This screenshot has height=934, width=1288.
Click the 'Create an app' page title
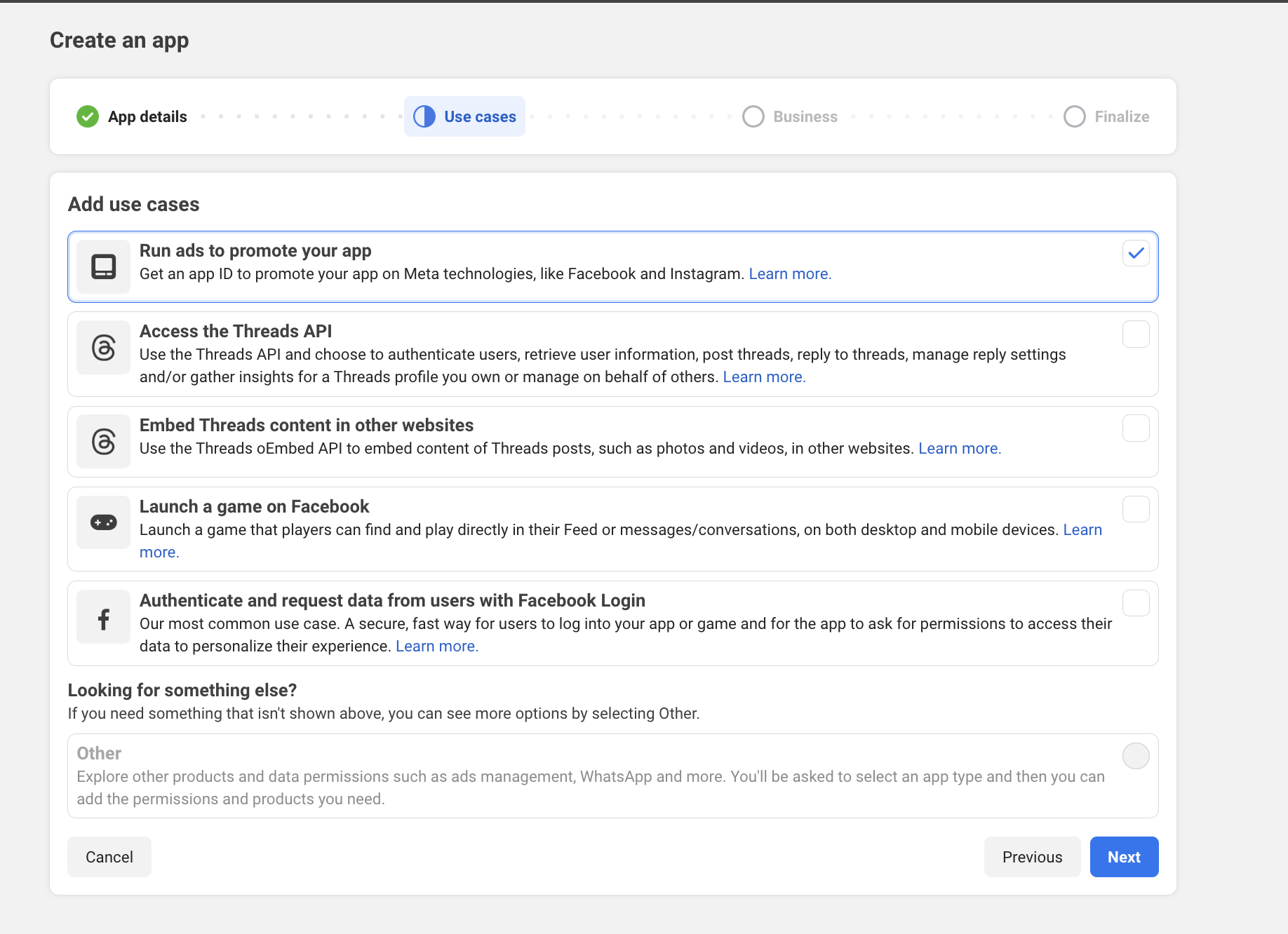pyautogui.click(x=119, y=41)
